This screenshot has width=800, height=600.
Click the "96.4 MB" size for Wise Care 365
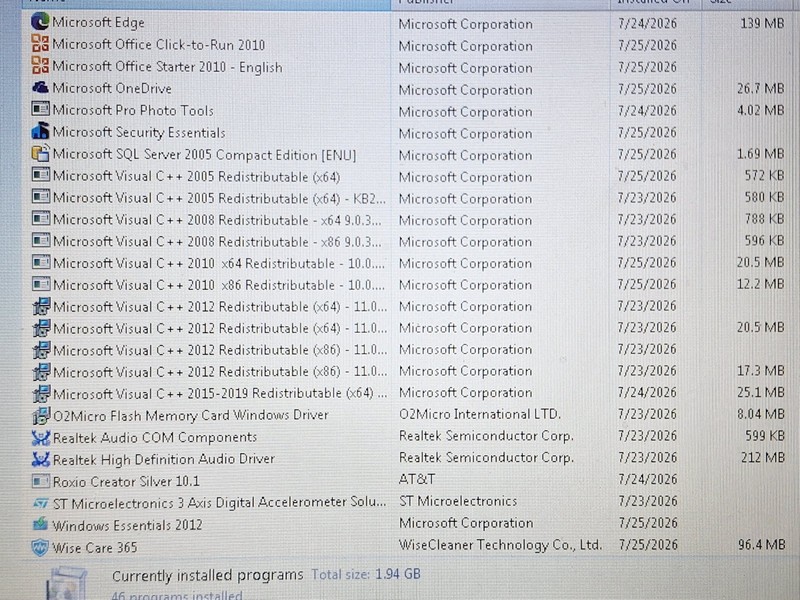(761, 545)
